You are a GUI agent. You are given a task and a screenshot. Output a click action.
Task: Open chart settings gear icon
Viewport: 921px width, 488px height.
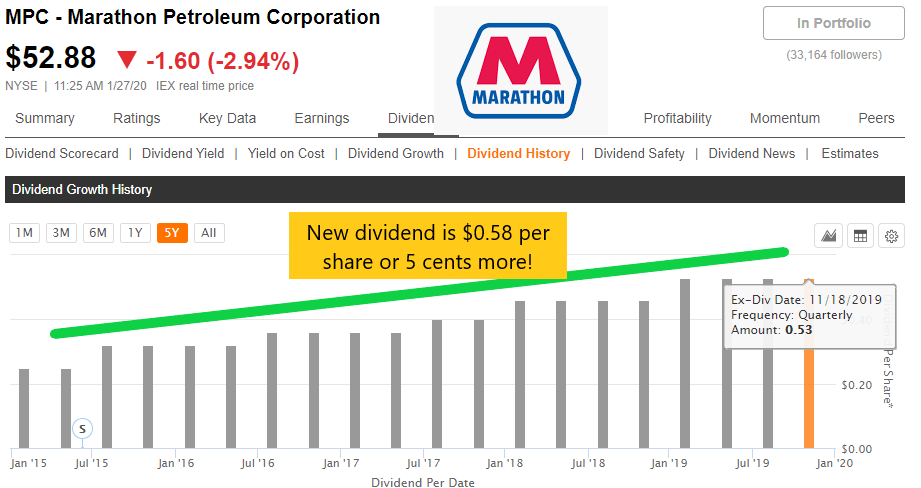[891, 236]
